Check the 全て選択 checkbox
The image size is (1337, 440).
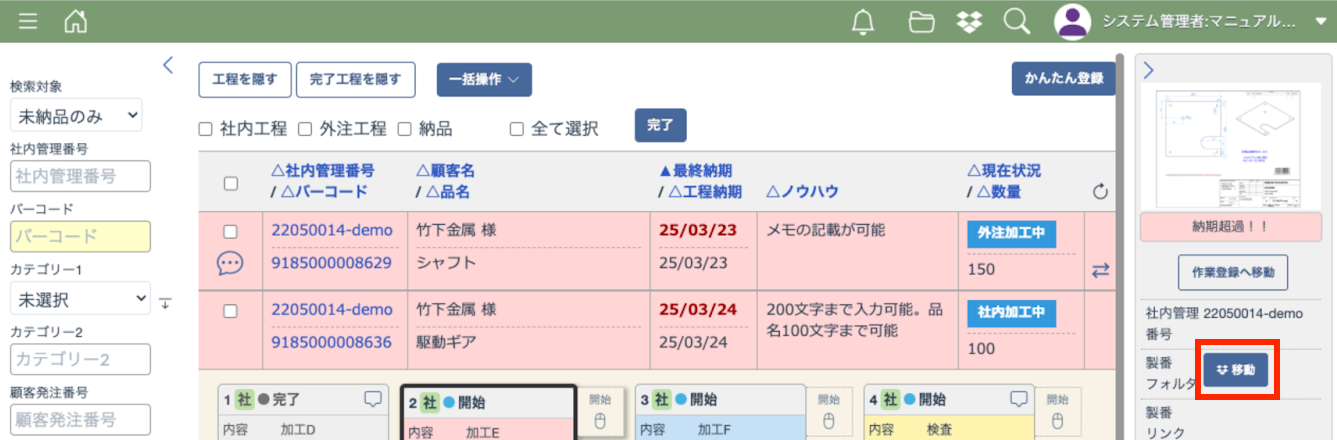coord(517,128)
